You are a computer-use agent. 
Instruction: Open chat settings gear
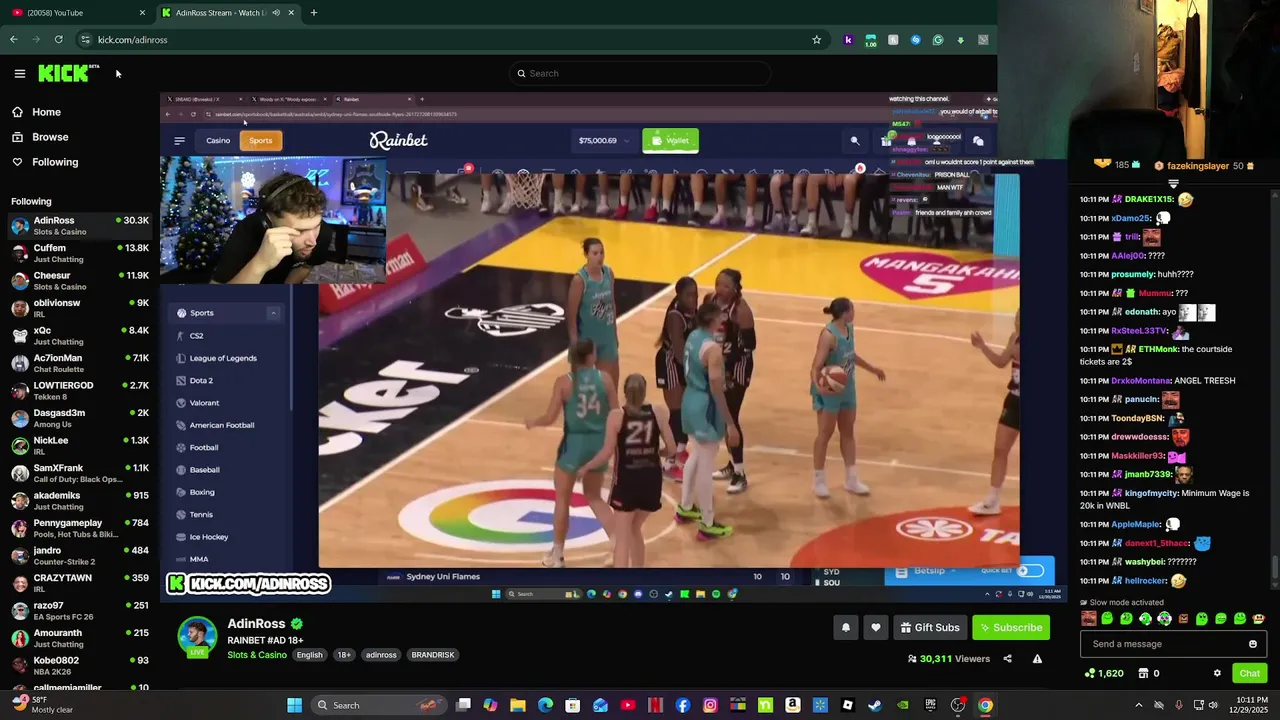1217,673
